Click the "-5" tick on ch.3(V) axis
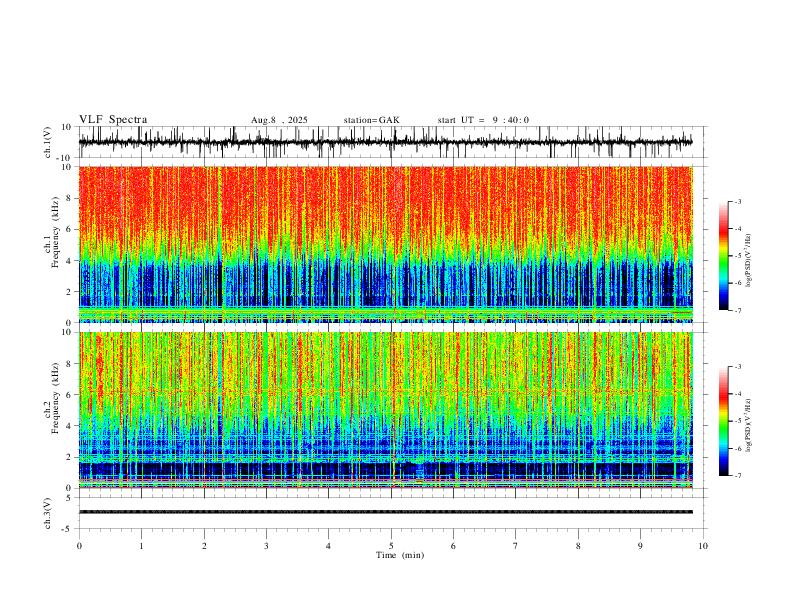This screenshot has width=792, height=612. (68, 529)
